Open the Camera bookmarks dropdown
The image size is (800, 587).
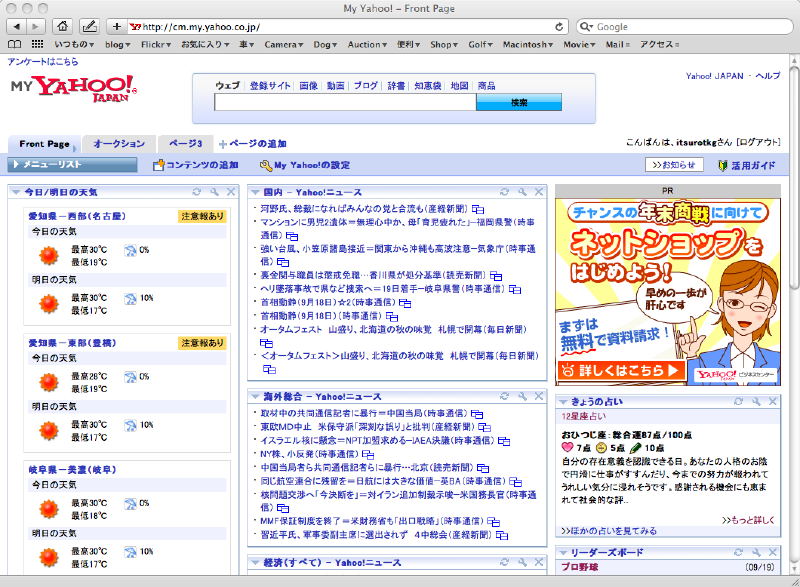[284, 44]
